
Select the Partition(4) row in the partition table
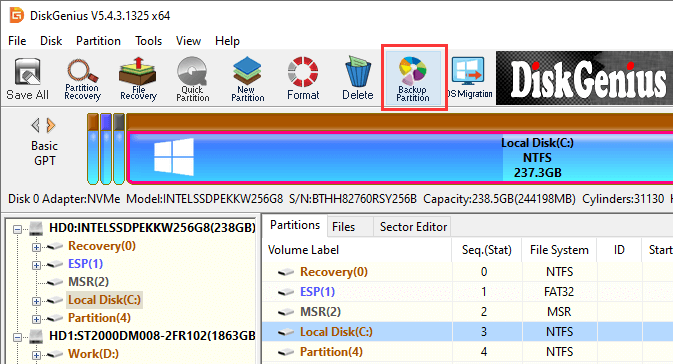pos(468,352)
